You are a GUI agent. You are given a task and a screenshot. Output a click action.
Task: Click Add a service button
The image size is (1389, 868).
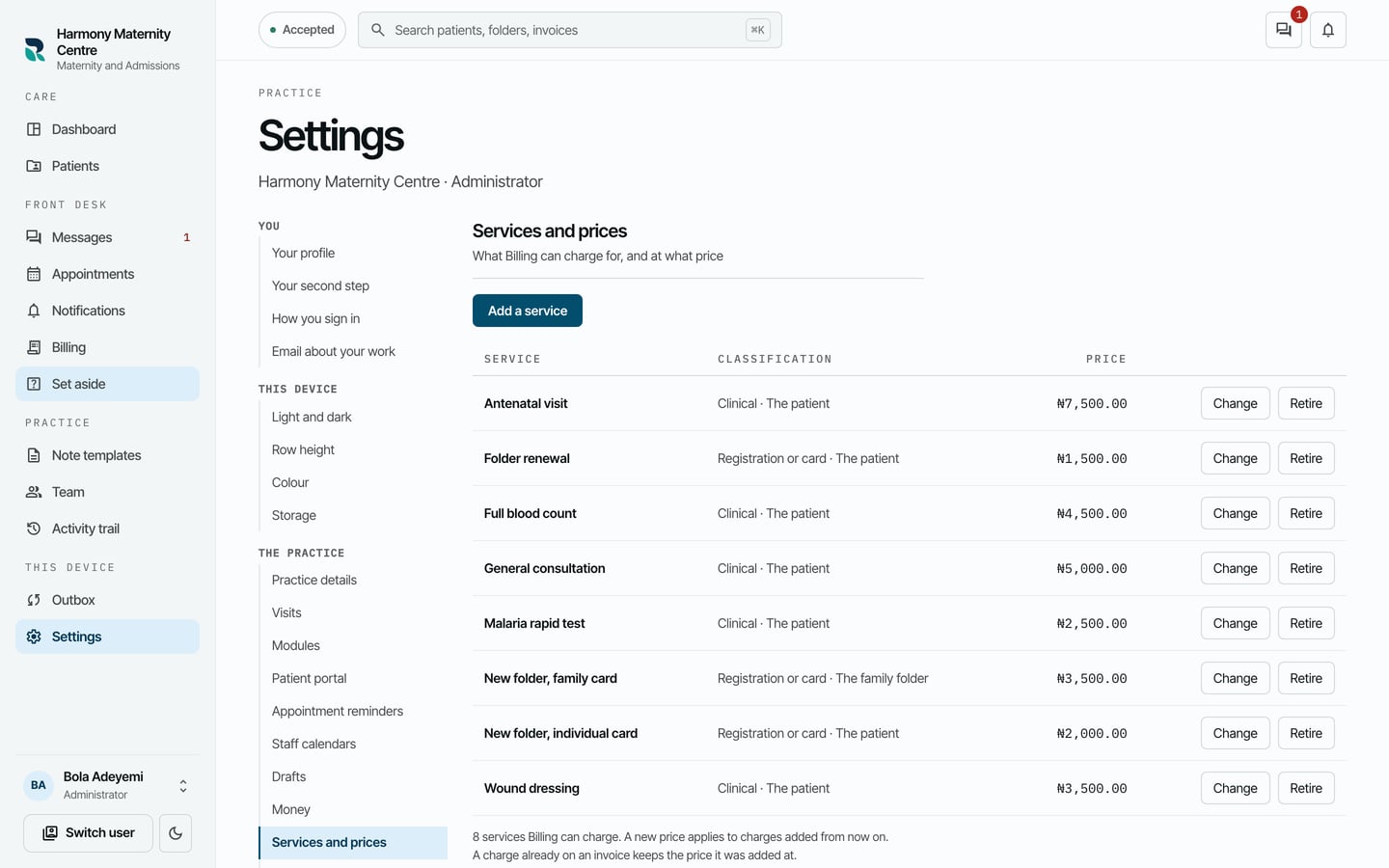tap(528, 311)
